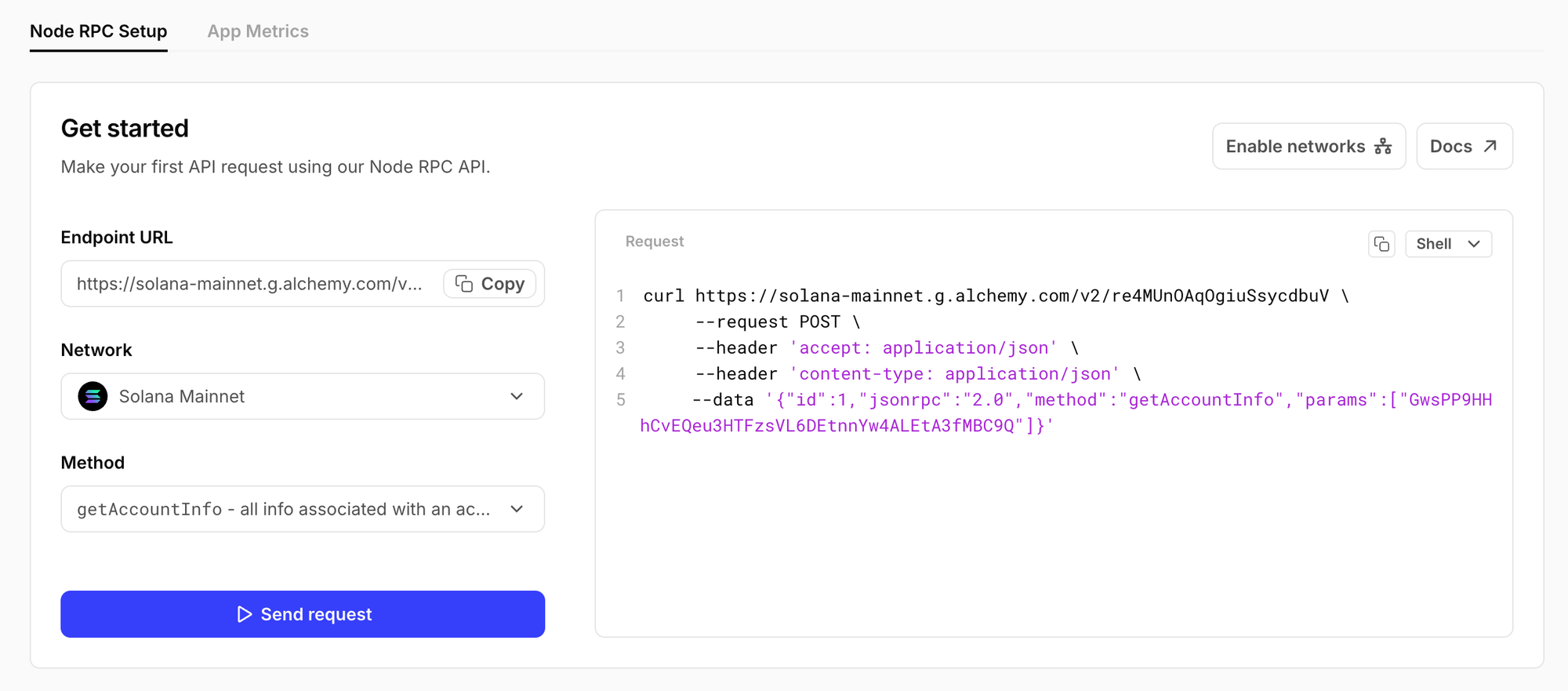This screenshot has height=691, width=1568.
Task: Click the play triangle icon on Send request
Action: (x=245, y=614)
